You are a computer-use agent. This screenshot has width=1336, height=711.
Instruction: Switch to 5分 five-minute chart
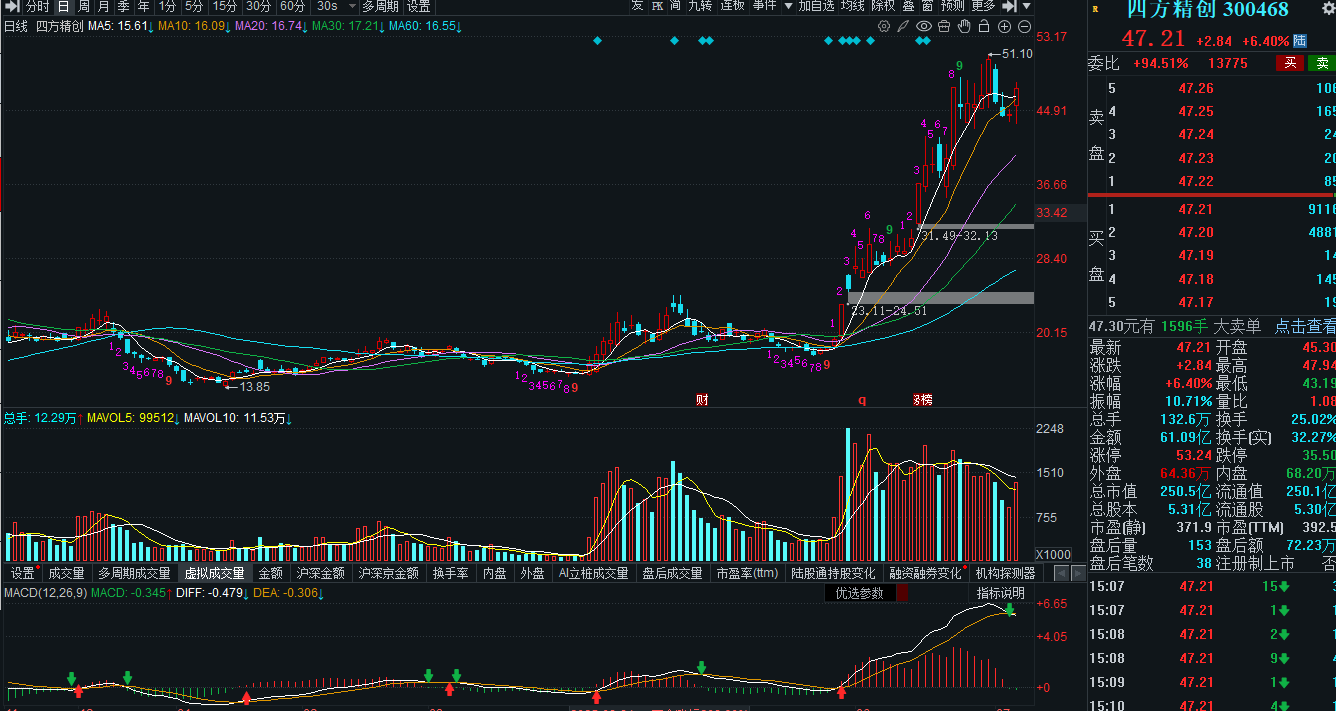click(194, 6)
